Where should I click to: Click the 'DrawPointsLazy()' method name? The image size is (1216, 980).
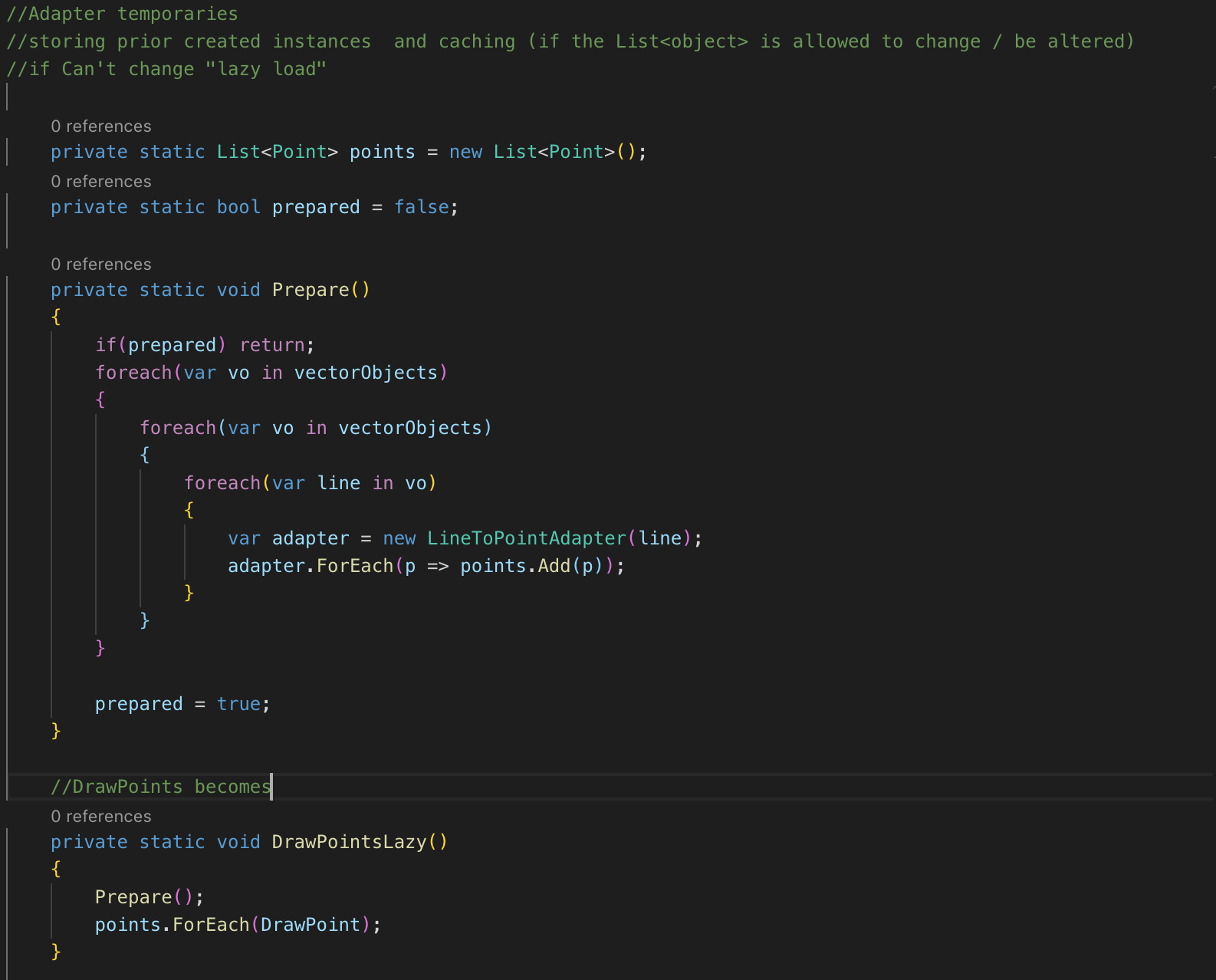point(360,842)
